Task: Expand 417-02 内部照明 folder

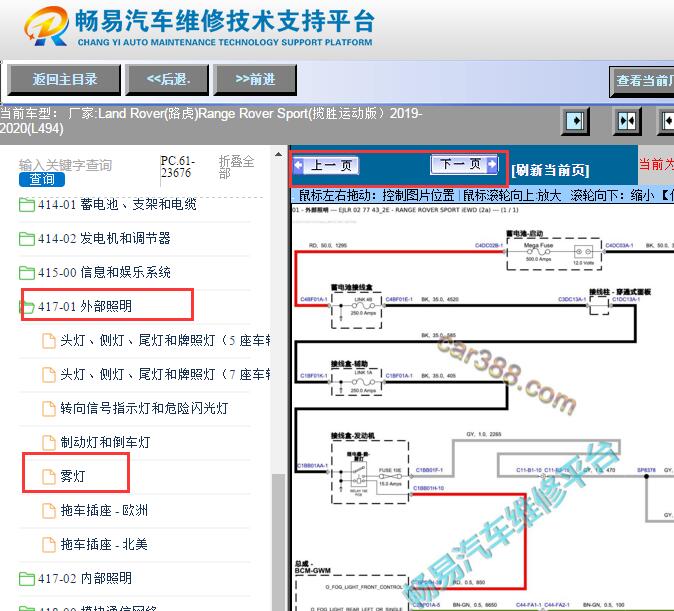Action: (x=85, y=578)
